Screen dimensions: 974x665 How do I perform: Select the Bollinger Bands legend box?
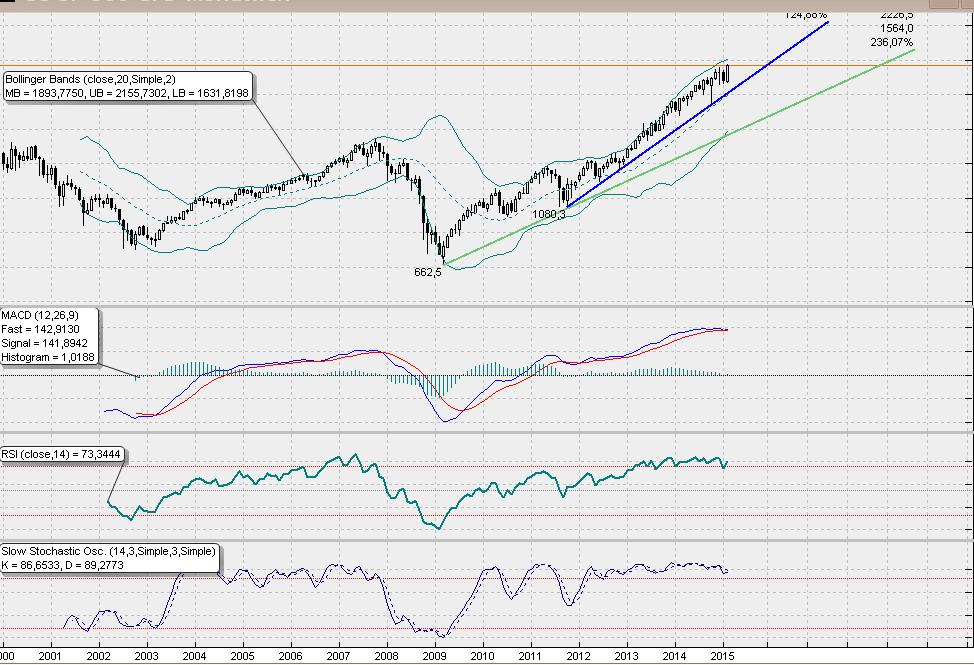pyautogui.click(x=128, y=84)
